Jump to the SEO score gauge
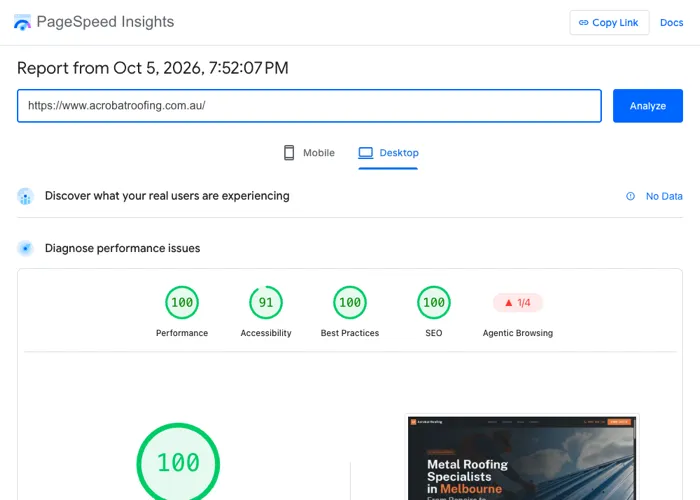This screenshot has height=500, width=700. pyautogui.click(x=433, y=302)
